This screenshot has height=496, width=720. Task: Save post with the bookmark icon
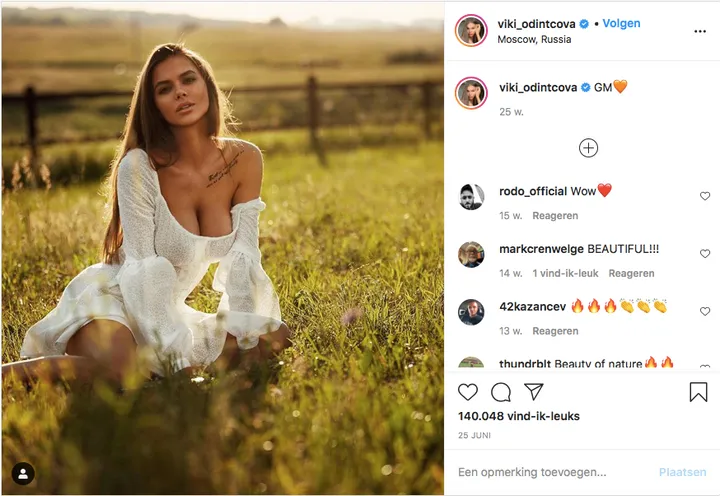coord(698,392)
